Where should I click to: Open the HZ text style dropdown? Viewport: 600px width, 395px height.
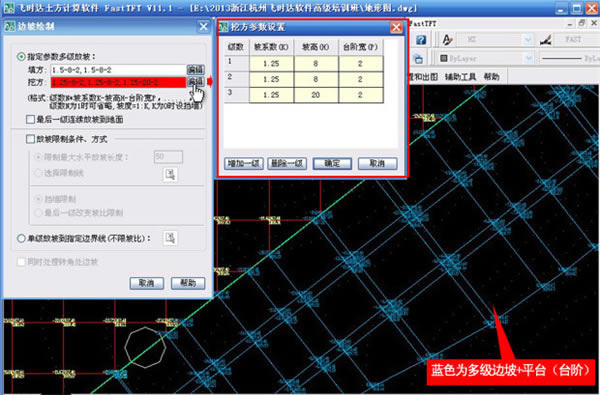pyautogui.click(x=528, y=39)
